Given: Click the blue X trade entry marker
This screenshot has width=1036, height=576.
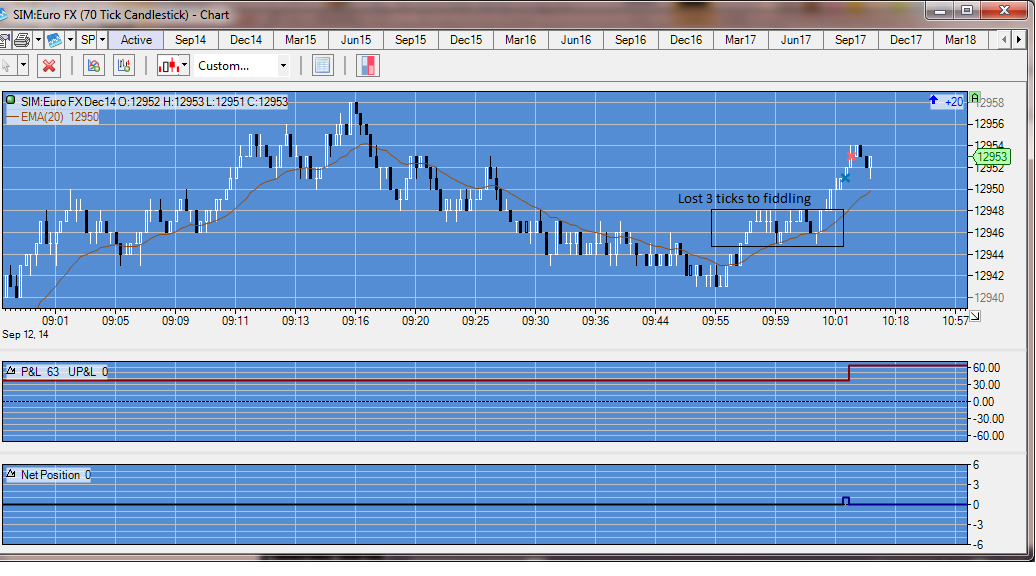Looking at the screenshot, I should (845, 178).
